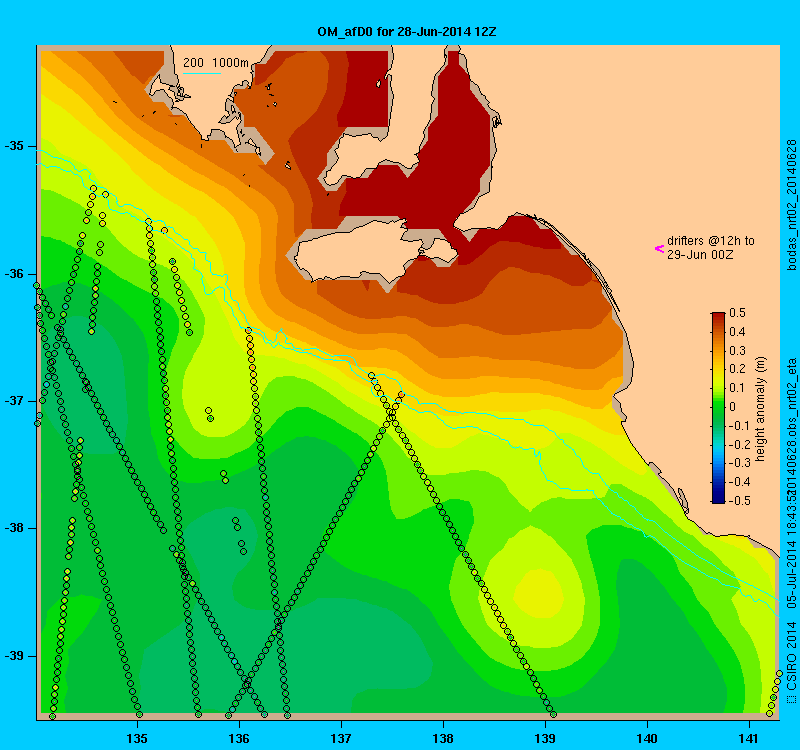Click the '137' longitude axis label
The image size is (800, 750).
(341, 739)
